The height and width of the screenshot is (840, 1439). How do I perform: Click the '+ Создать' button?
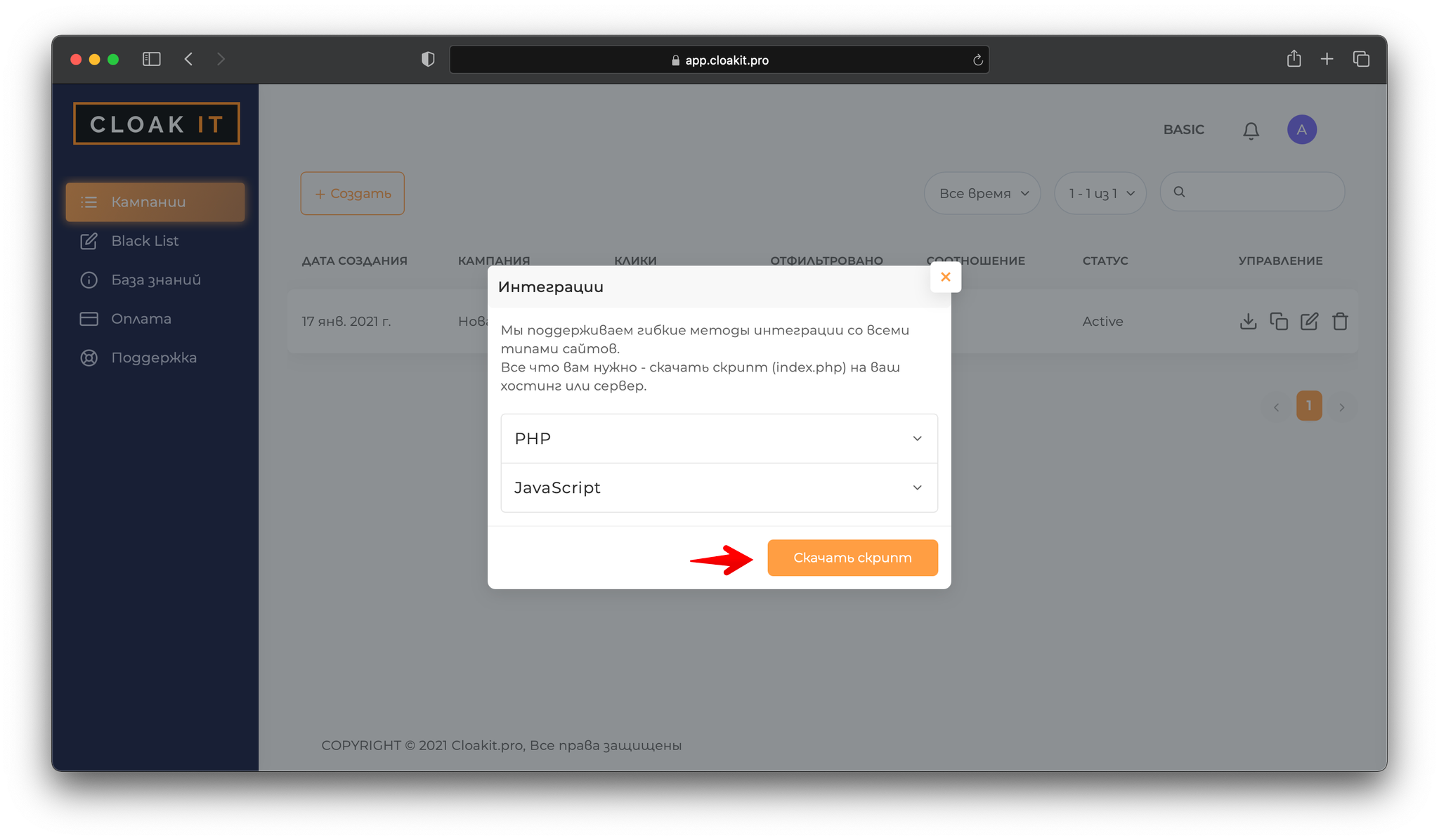pyautogui.click(x=352, y=193)
